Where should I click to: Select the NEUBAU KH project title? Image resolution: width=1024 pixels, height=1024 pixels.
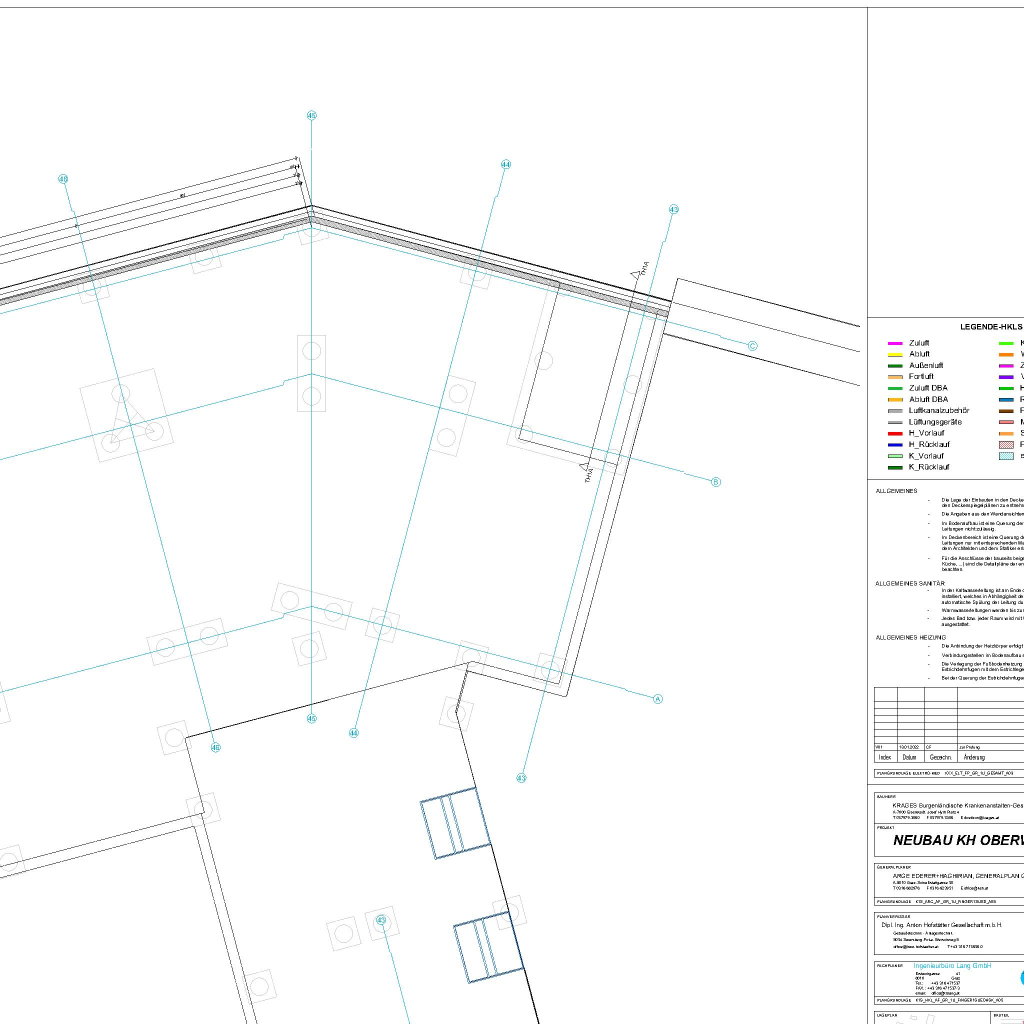coord(957,841)
